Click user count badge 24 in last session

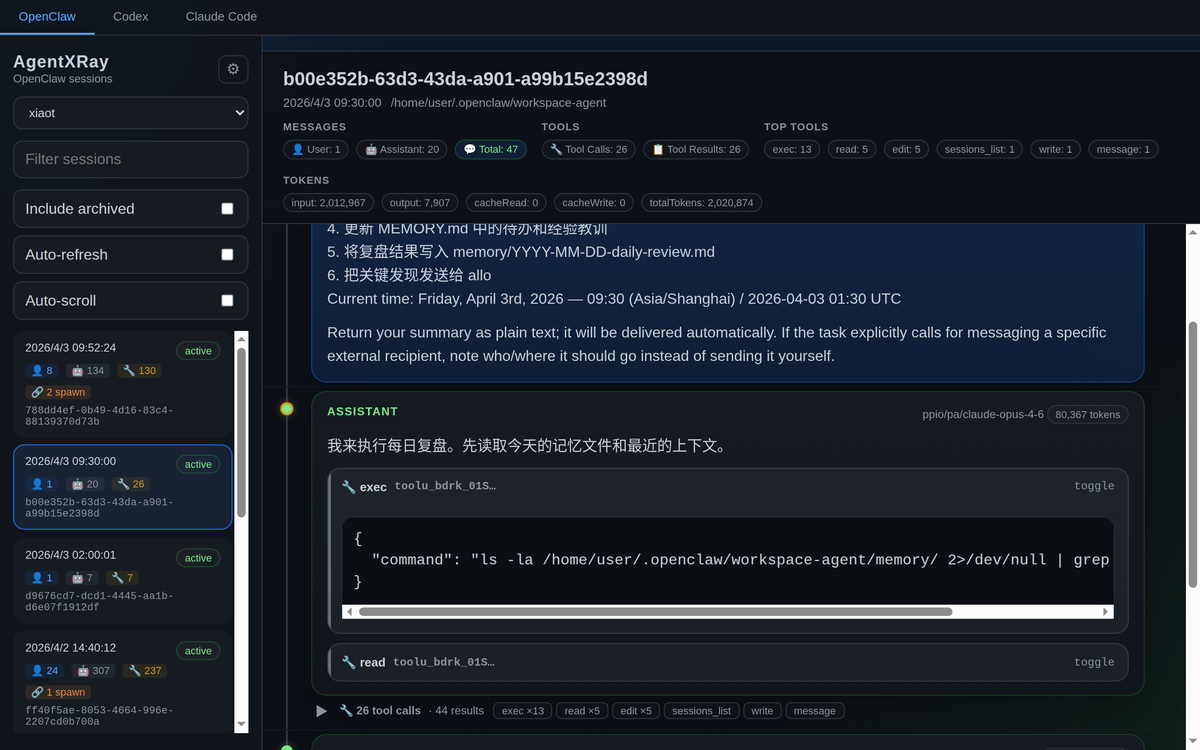pyautogui.click(x=44, y=671)
